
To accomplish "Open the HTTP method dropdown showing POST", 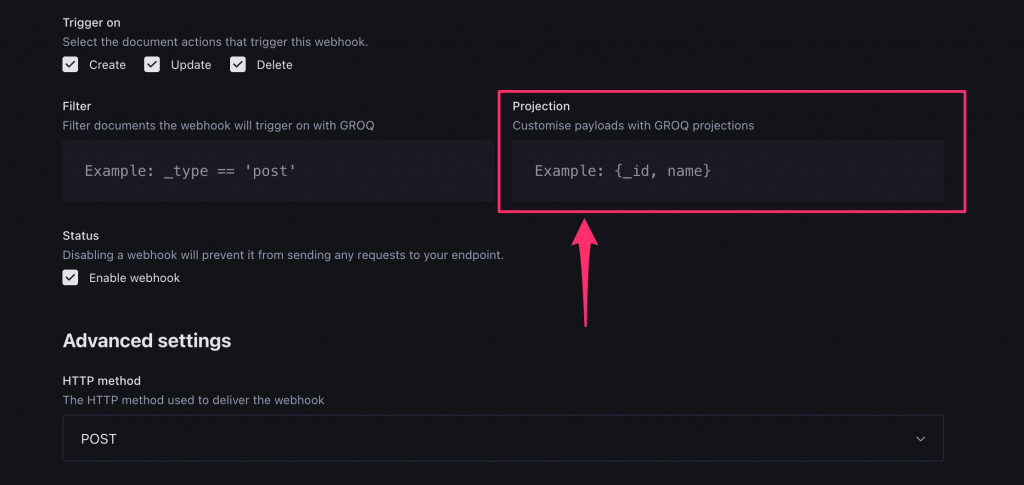I will [502, 438].
